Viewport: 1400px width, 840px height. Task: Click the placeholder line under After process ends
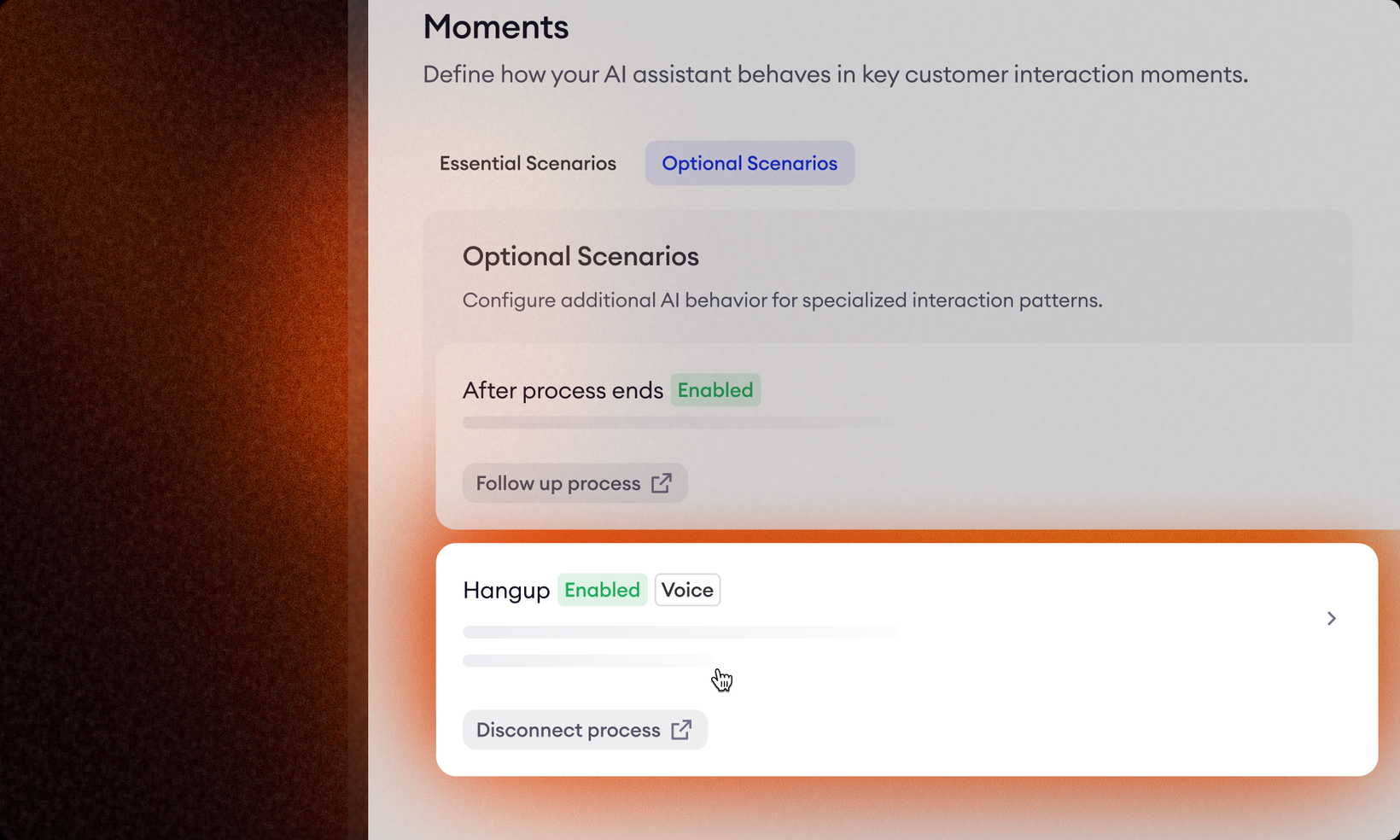coord(679,423)
